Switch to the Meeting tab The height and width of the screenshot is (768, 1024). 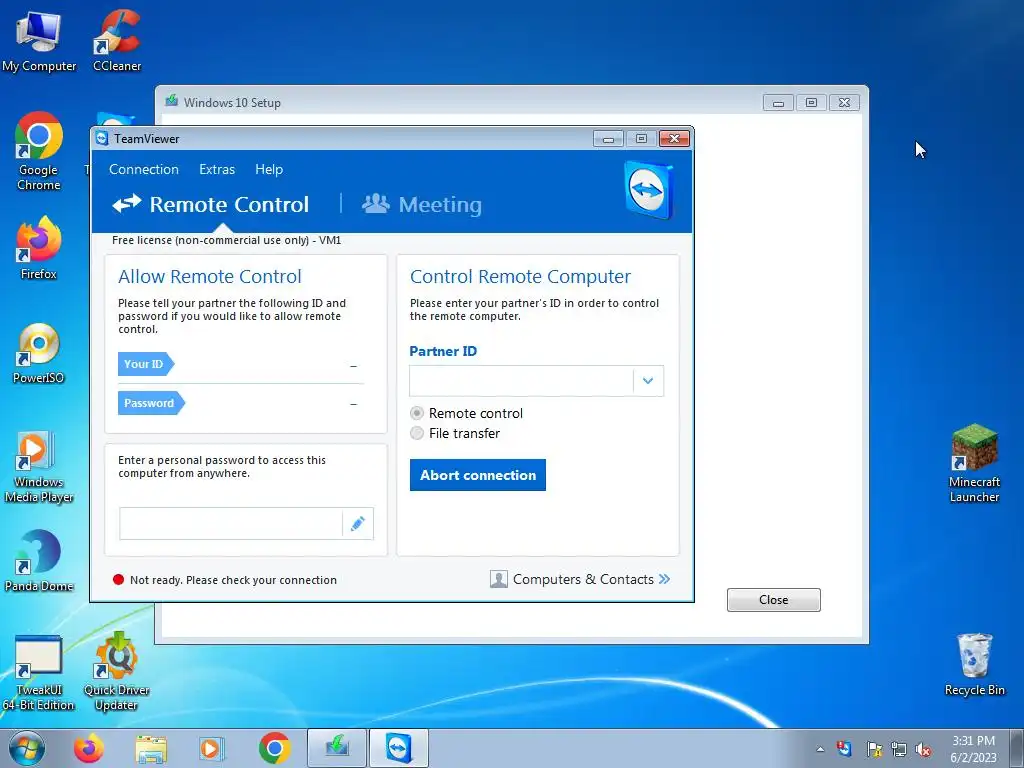coord(422,204)
